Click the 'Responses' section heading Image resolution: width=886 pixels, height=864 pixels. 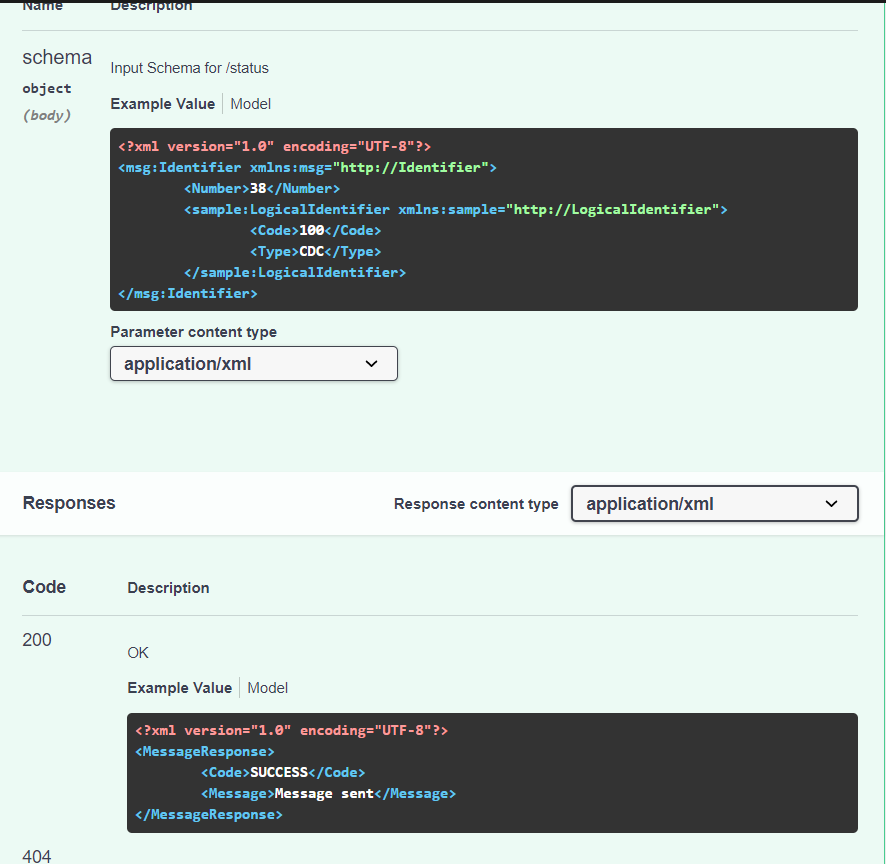[69, 503]
